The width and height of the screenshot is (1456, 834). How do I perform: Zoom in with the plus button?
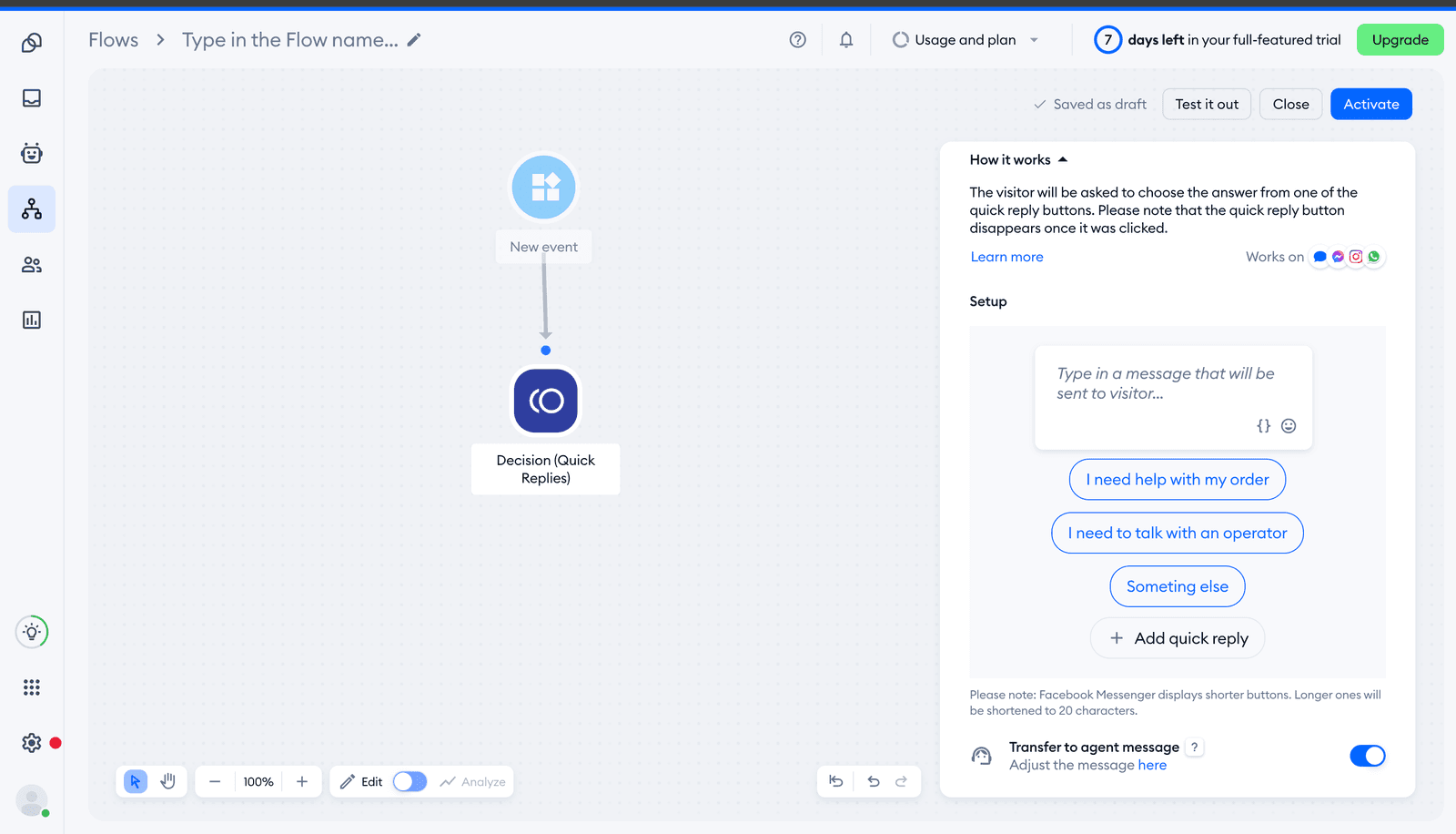coord(302,781)
